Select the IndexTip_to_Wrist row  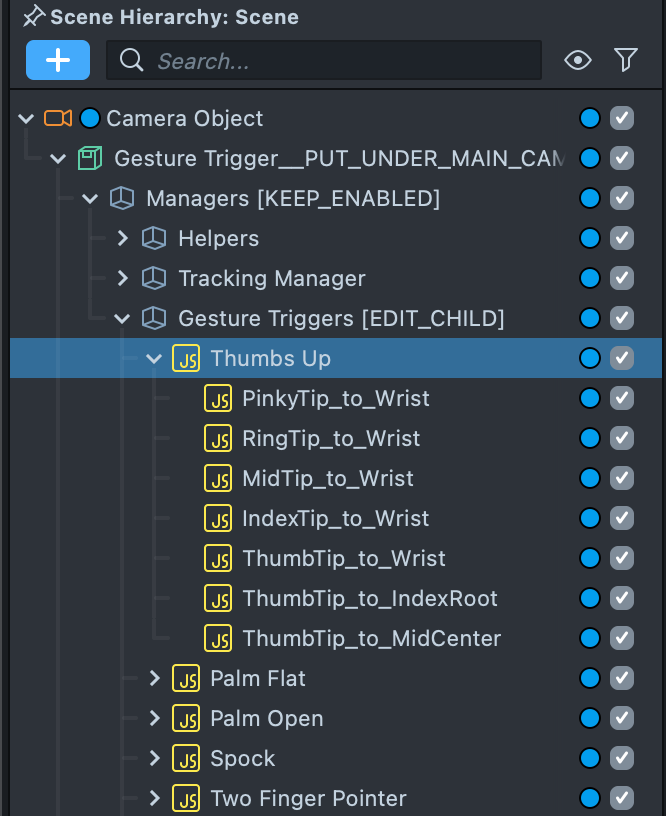(335, 518)
